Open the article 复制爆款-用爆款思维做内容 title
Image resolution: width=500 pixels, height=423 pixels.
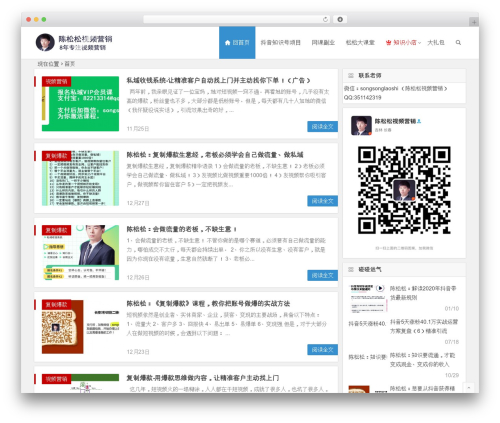pyautogui.click(x=203, y=378)
